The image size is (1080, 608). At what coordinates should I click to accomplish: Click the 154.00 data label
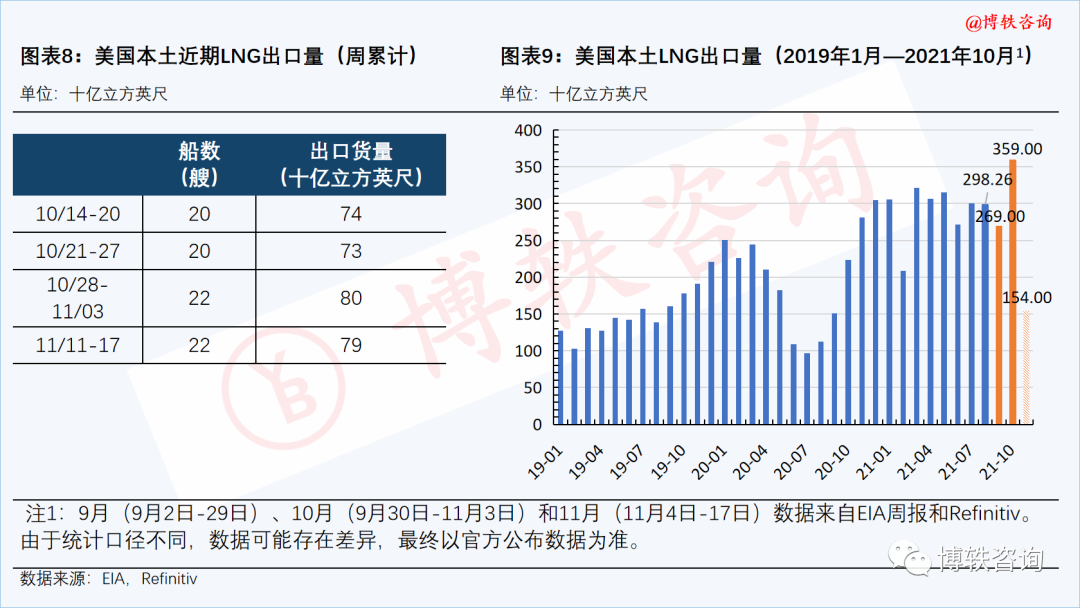[1027, 297]
